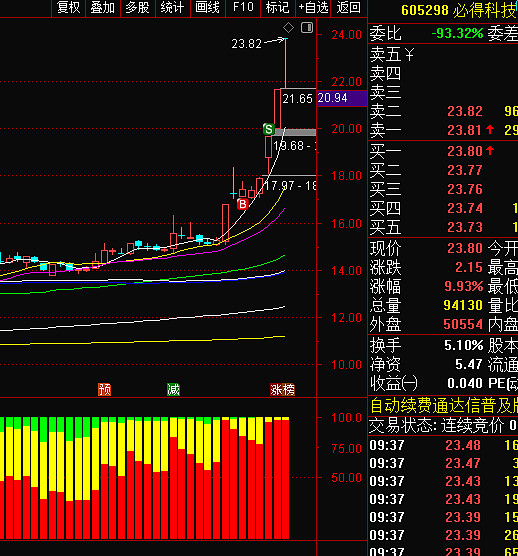518x556 pixels.
Task: Click the 返回 back button
Action: point(348,8)
